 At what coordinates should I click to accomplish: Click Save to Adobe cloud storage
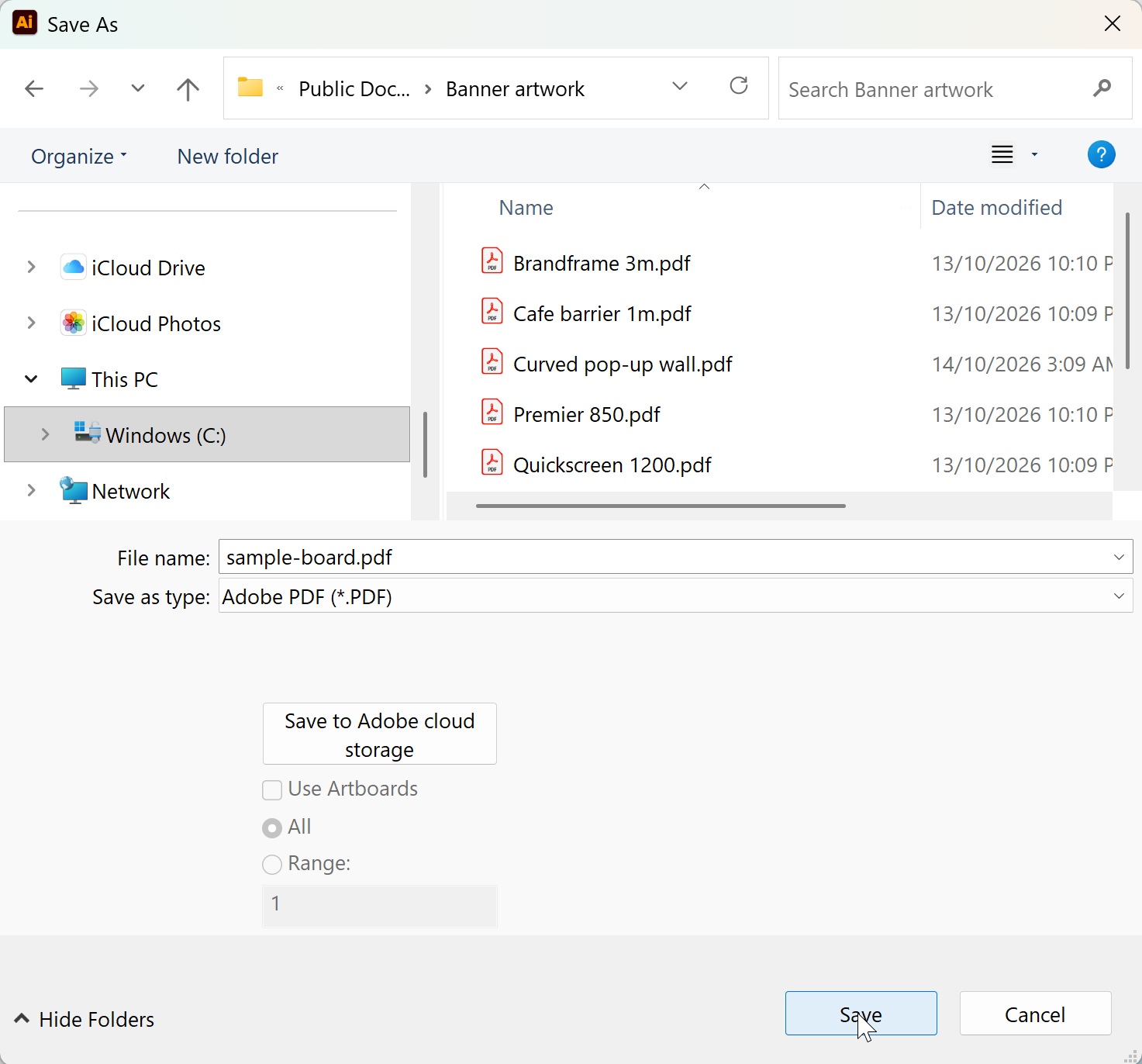(380, 734)
